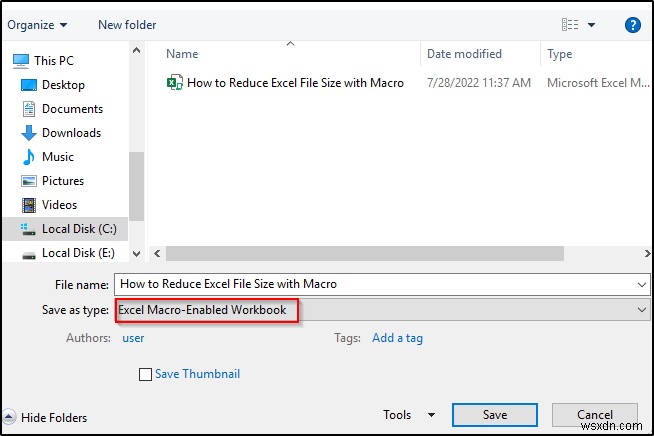This screenshot has height=436, width=654.
Task: Click the 7/28/2022 11:37 AM date cell
Action: tap(478, 83)
